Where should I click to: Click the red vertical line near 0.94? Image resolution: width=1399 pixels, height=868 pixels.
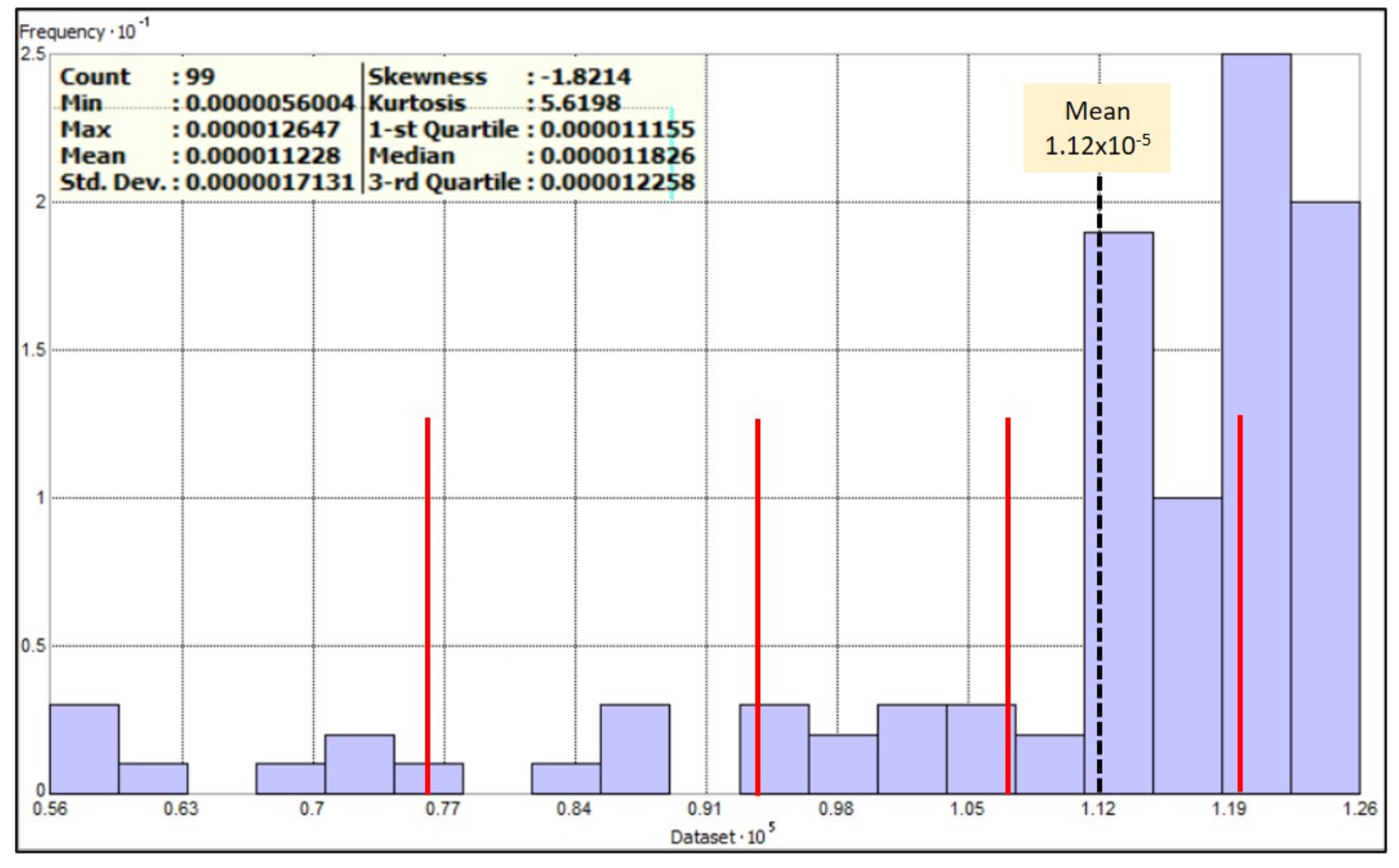click(758, 574)
